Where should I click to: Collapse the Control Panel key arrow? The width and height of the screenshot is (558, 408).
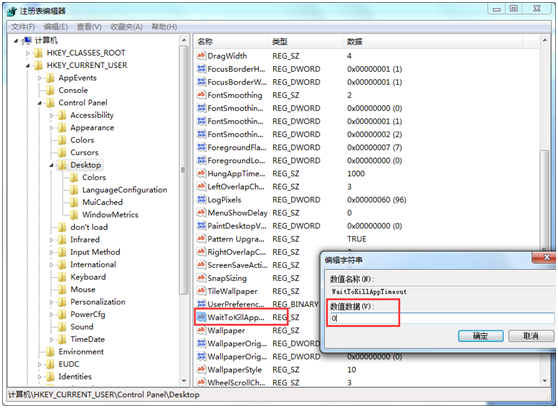tap(40, 103)
